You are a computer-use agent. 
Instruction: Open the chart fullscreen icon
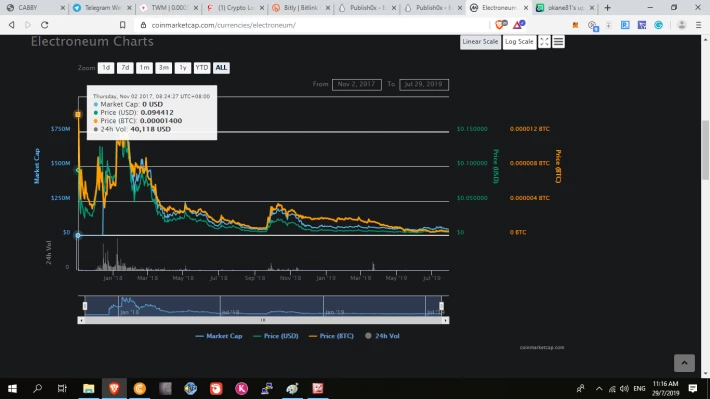click(x=544, y=42)
